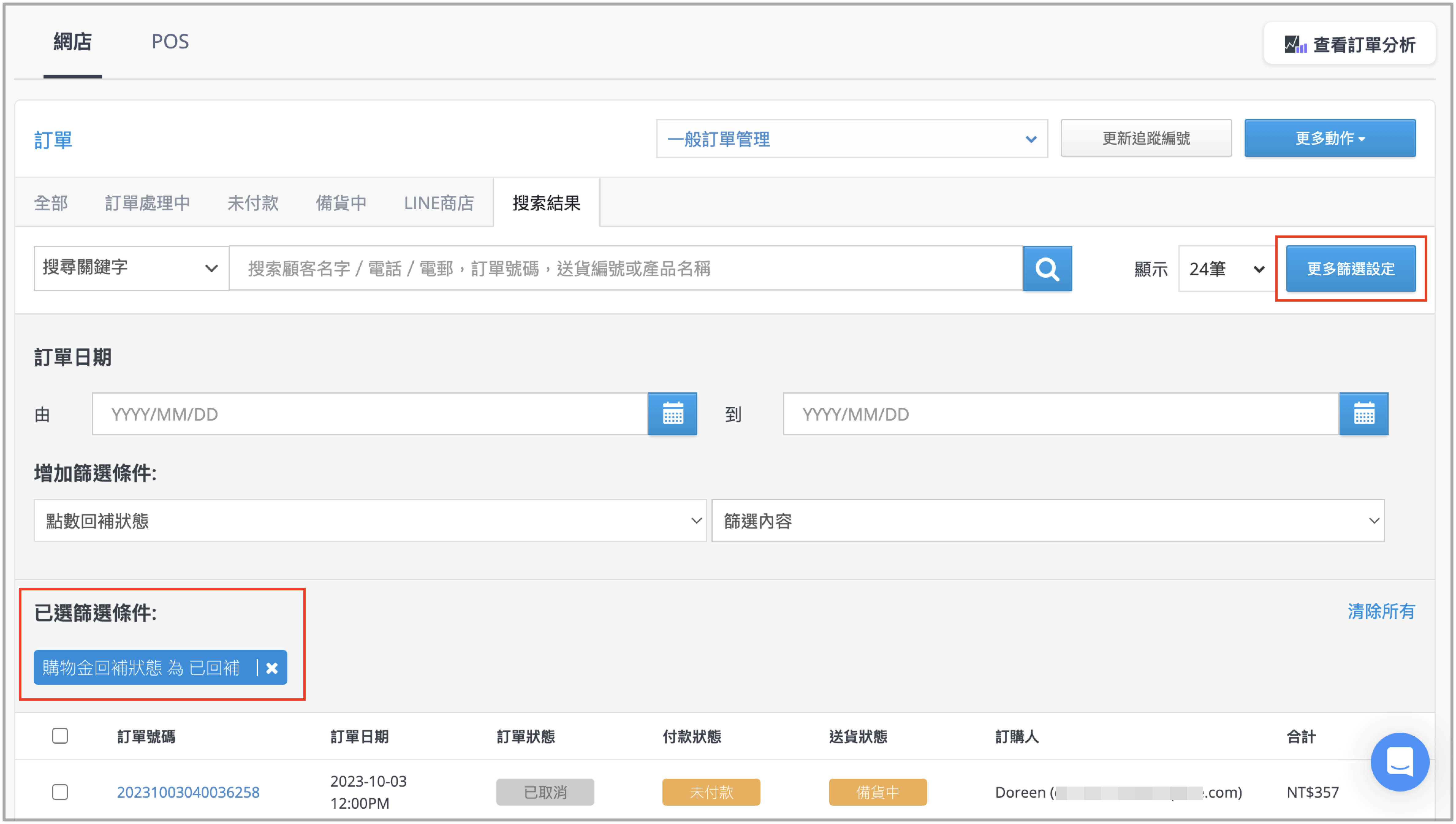Click the 查看訂單分析 chart icon
Image resolution: width=1456 pixels, height=824 pixels.
tap(1295, 44)
